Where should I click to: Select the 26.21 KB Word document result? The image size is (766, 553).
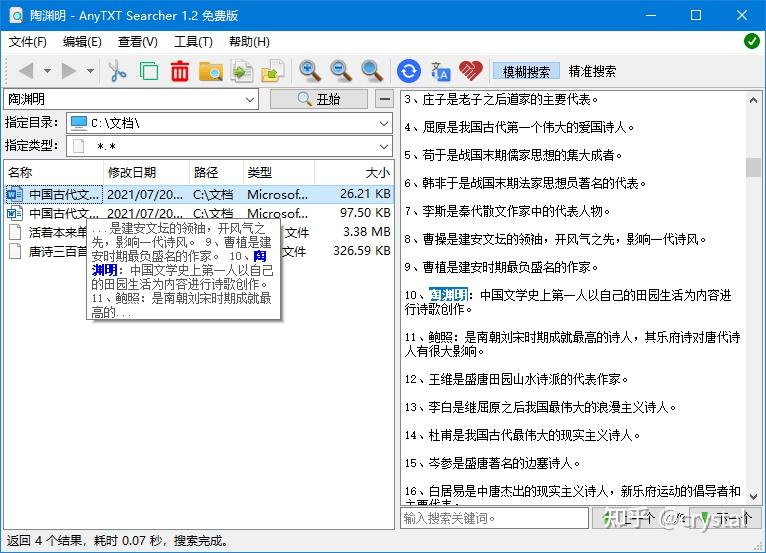(199, 194)
